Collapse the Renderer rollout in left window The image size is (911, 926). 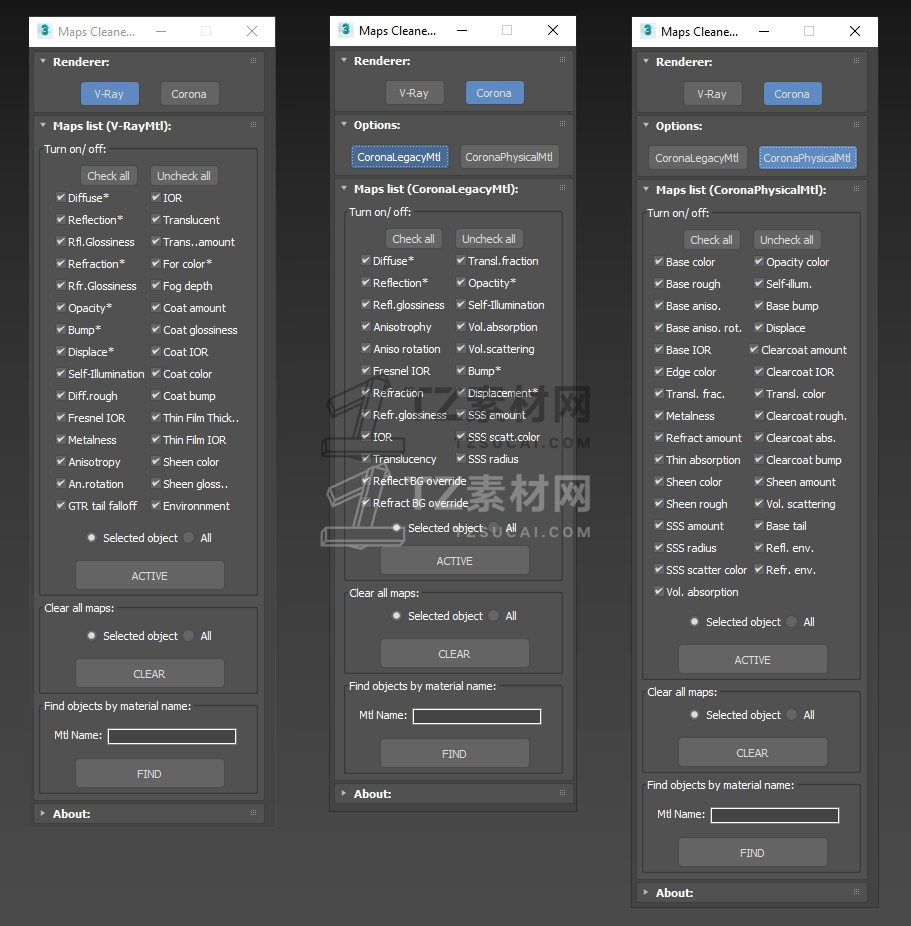(x=43, y=61)
